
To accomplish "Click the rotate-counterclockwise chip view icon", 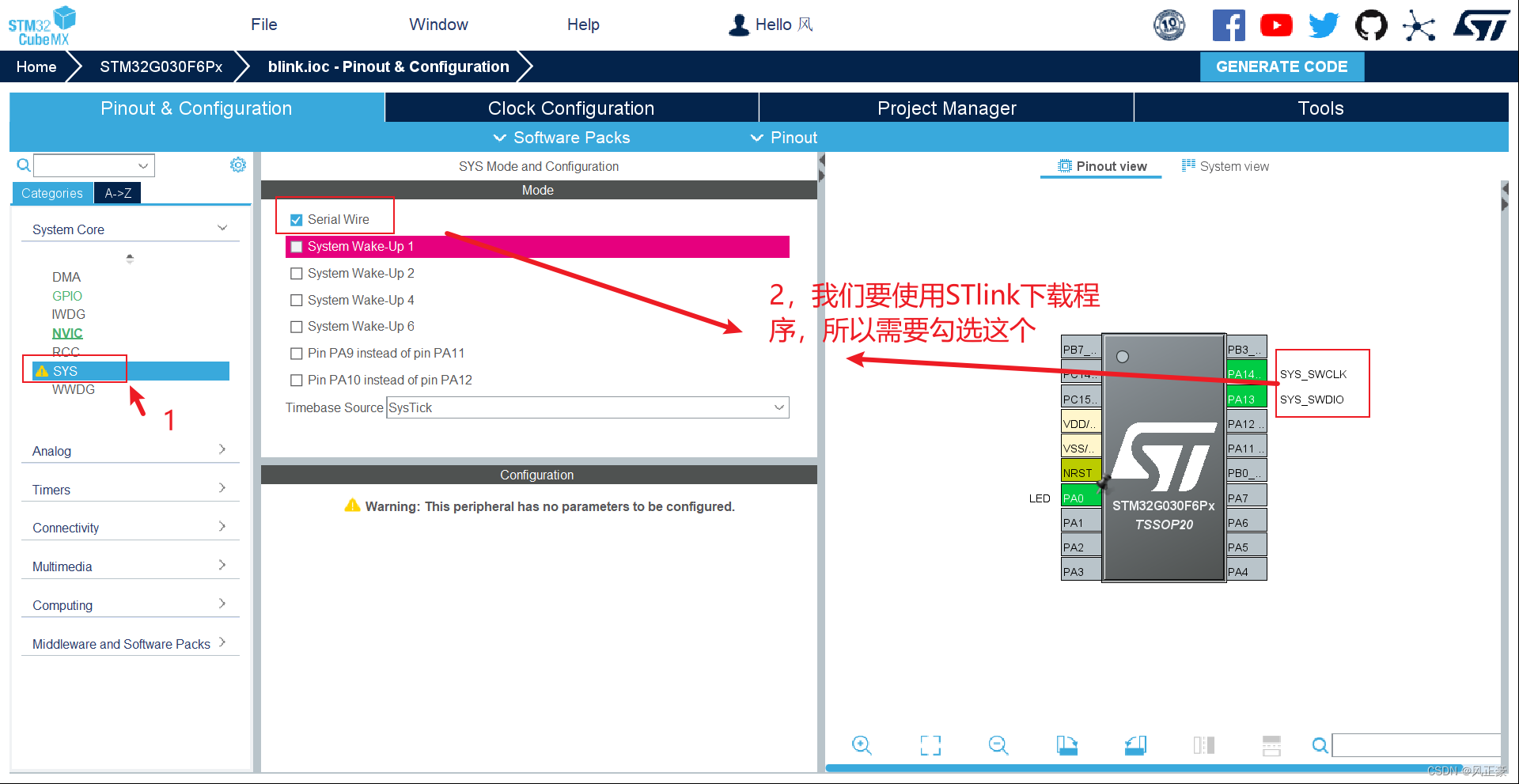I will 1135,745.
